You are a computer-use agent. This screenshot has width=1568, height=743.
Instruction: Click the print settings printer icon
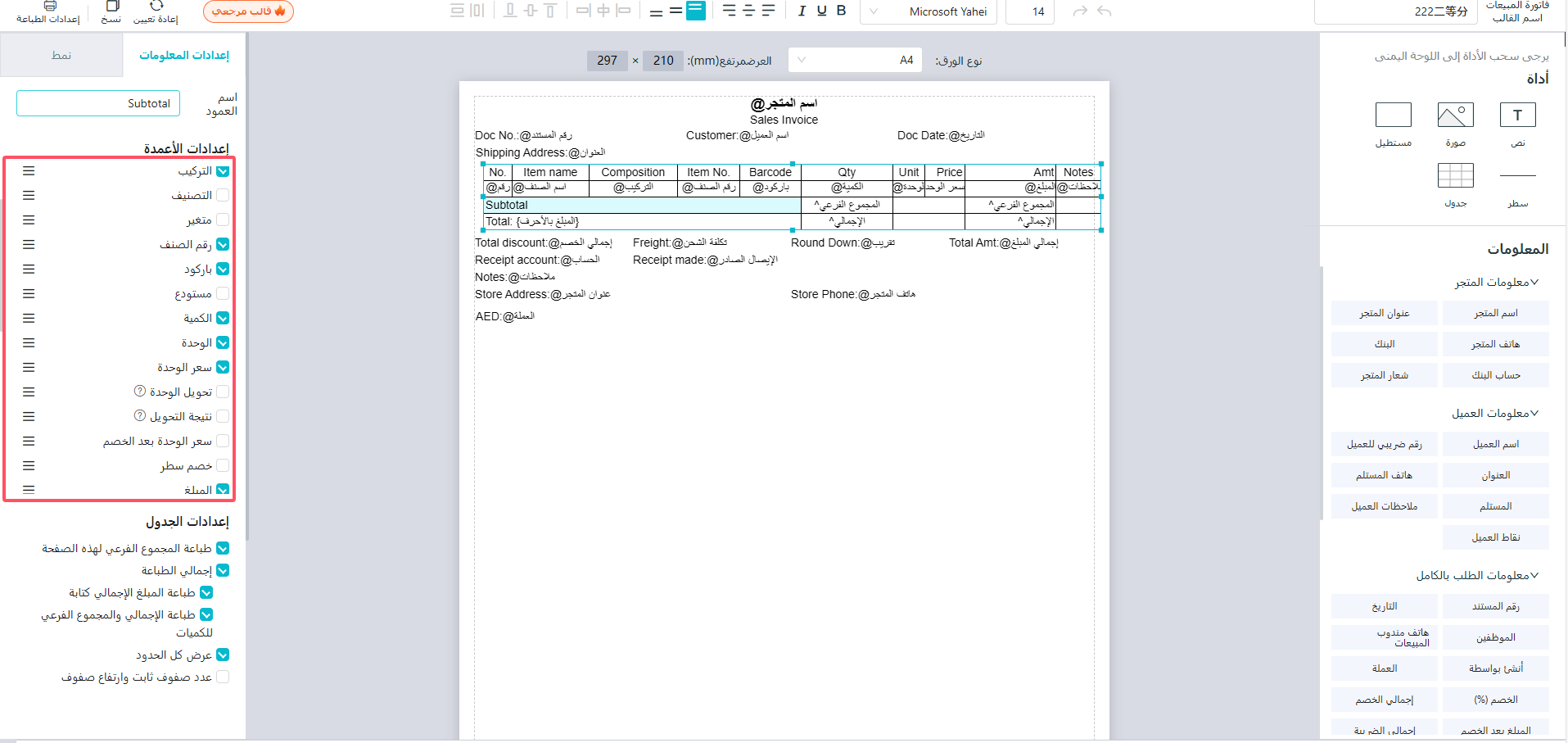tap(50, 7)
